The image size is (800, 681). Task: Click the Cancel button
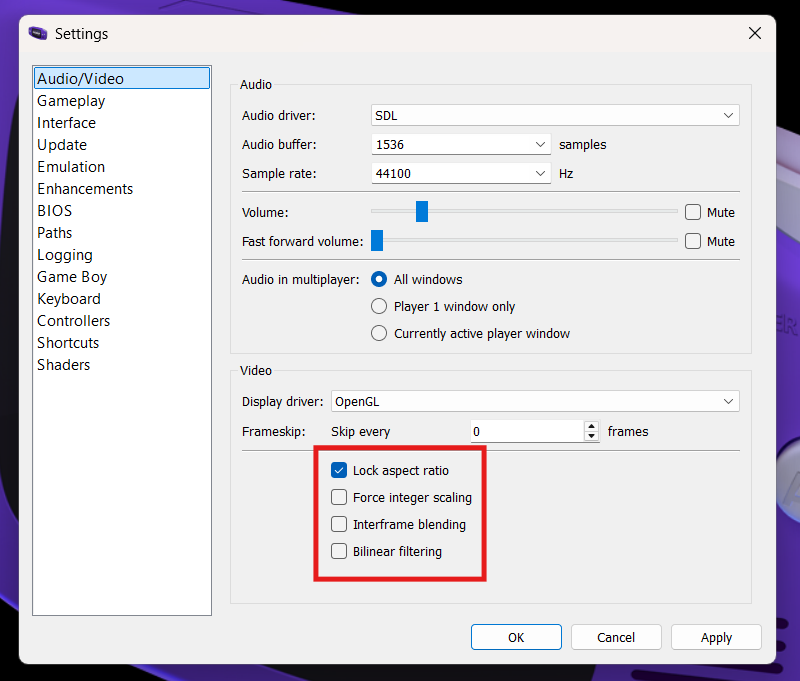click(616, 637)
